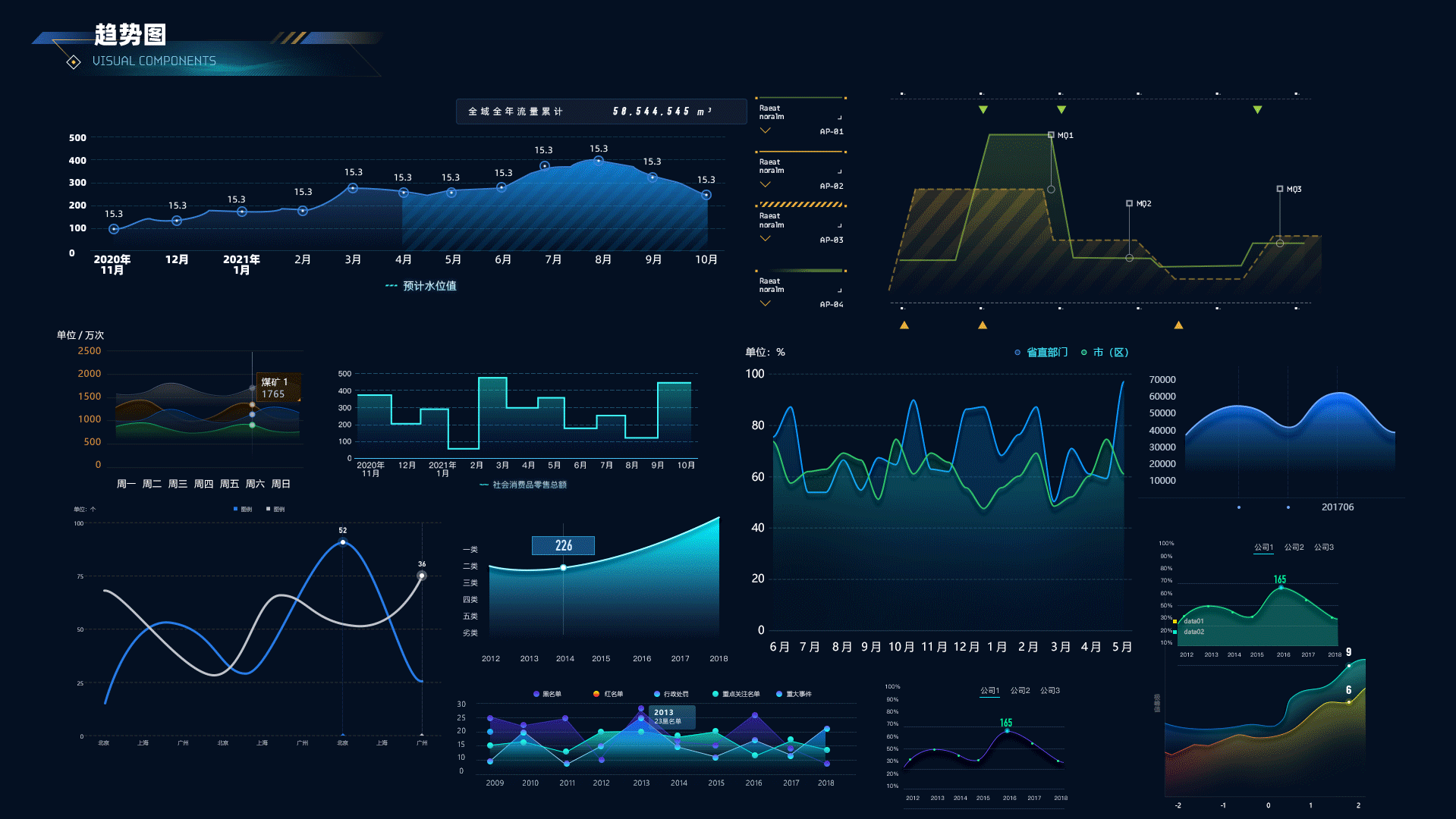Image resolution: width=1456 pixels, height=819 pixels.
Task: Click the 201706 axis label
Action: coord(1337,507)
